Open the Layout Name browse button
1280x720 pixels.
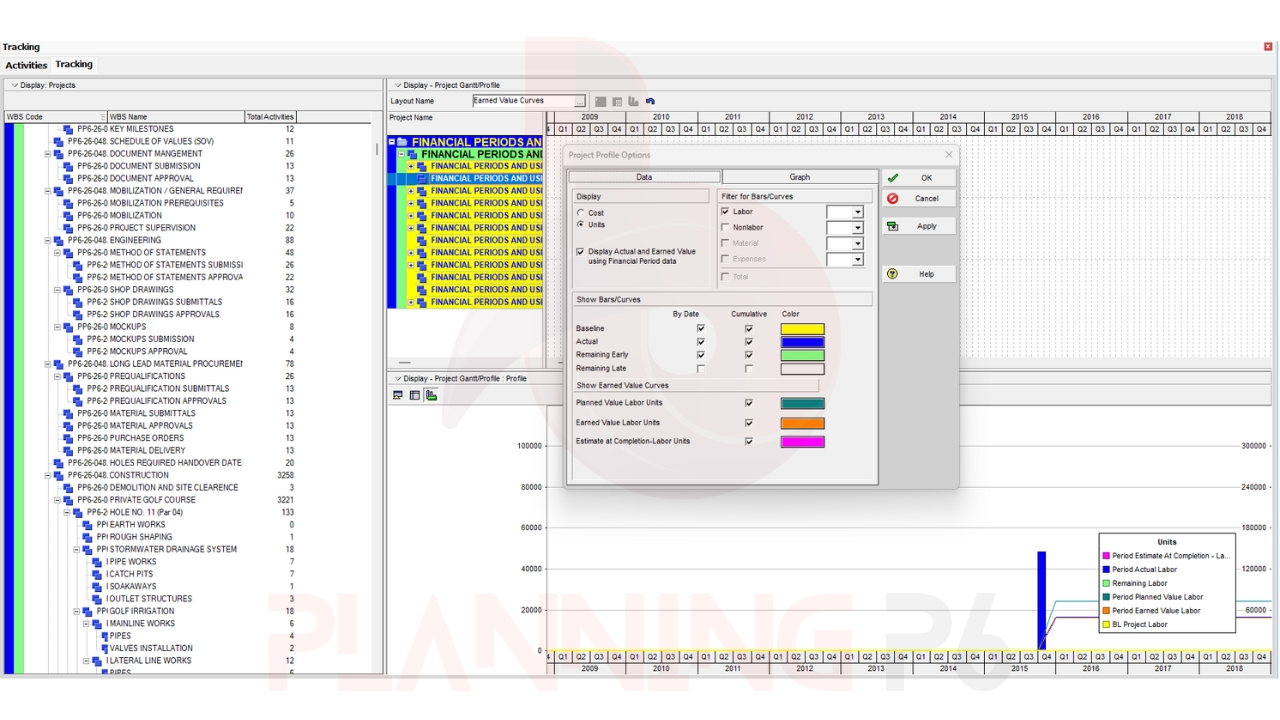(579, 101)
